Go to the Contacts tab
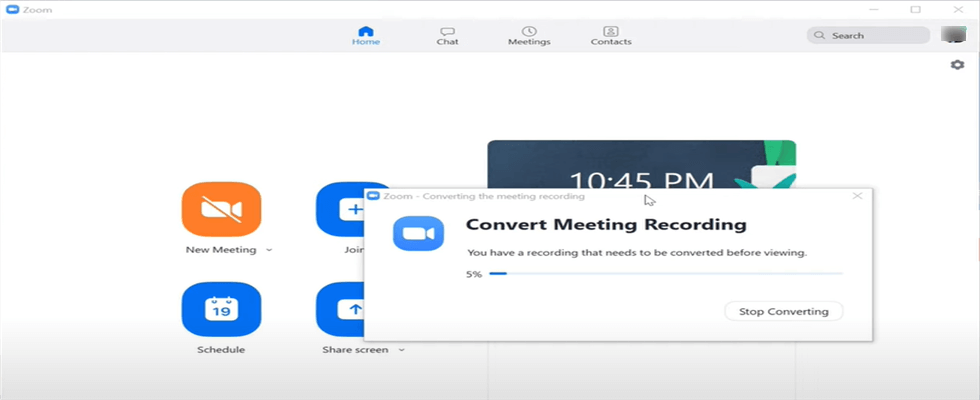The height and width of the screenshot is (400, 980). pyautogui.click(x=611, y=36)
